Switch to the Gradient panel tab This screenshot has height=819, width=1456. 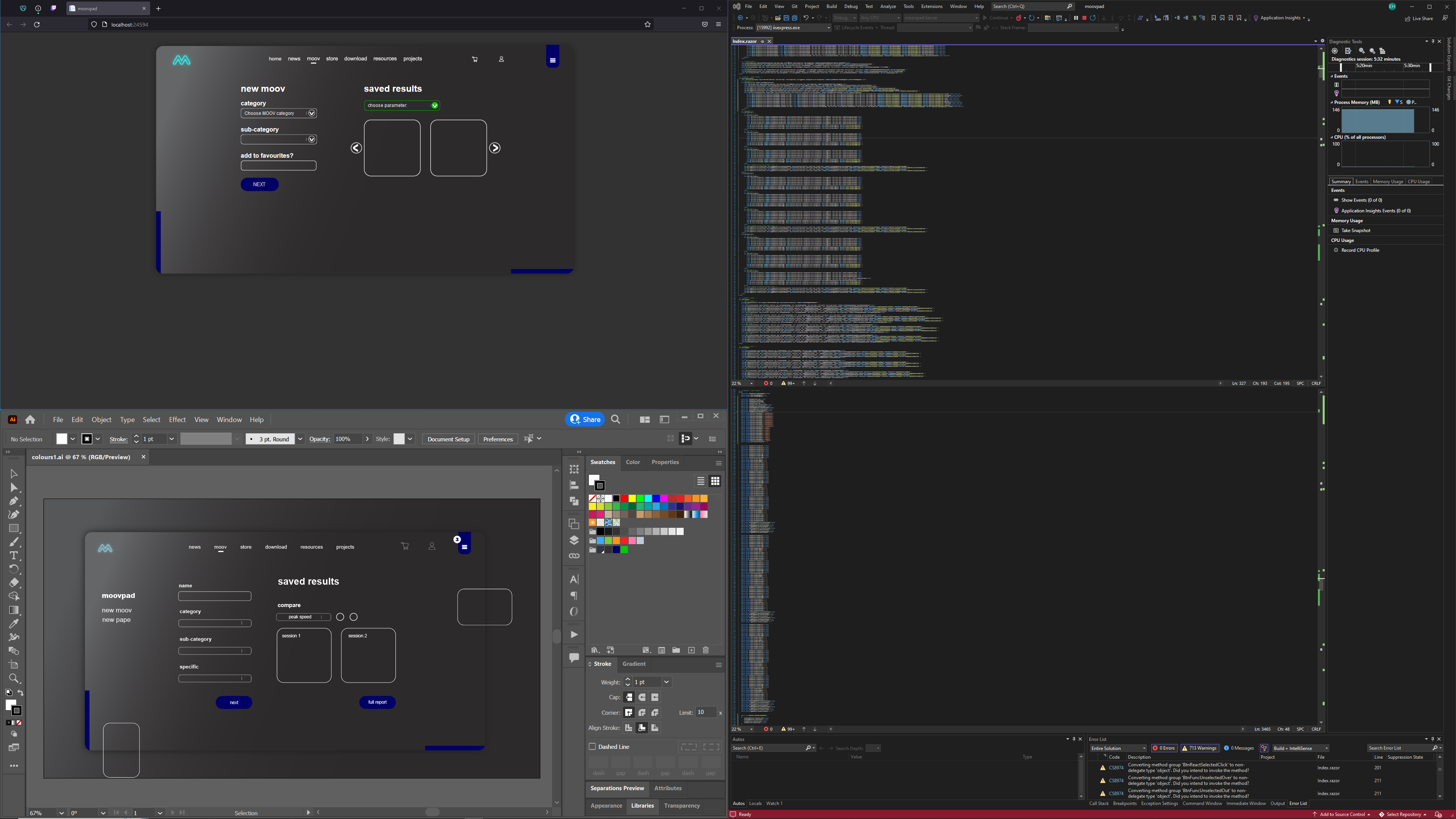coord(634,664)
